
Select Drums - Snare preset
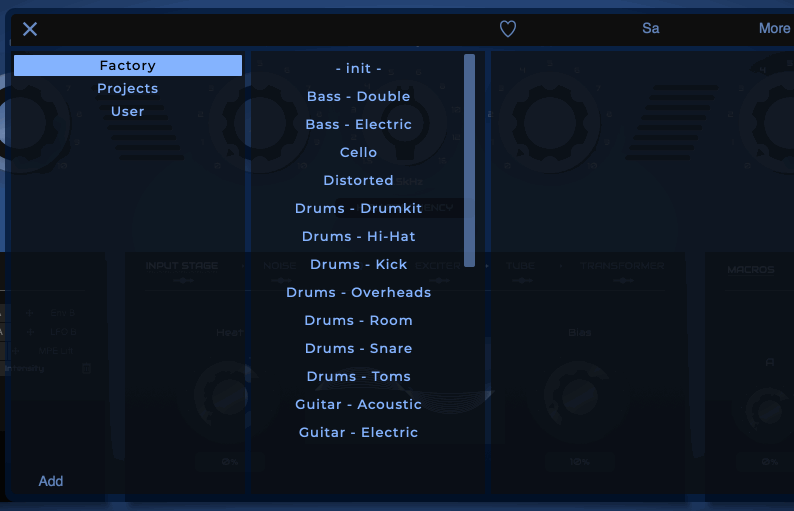tap(358, 349)
